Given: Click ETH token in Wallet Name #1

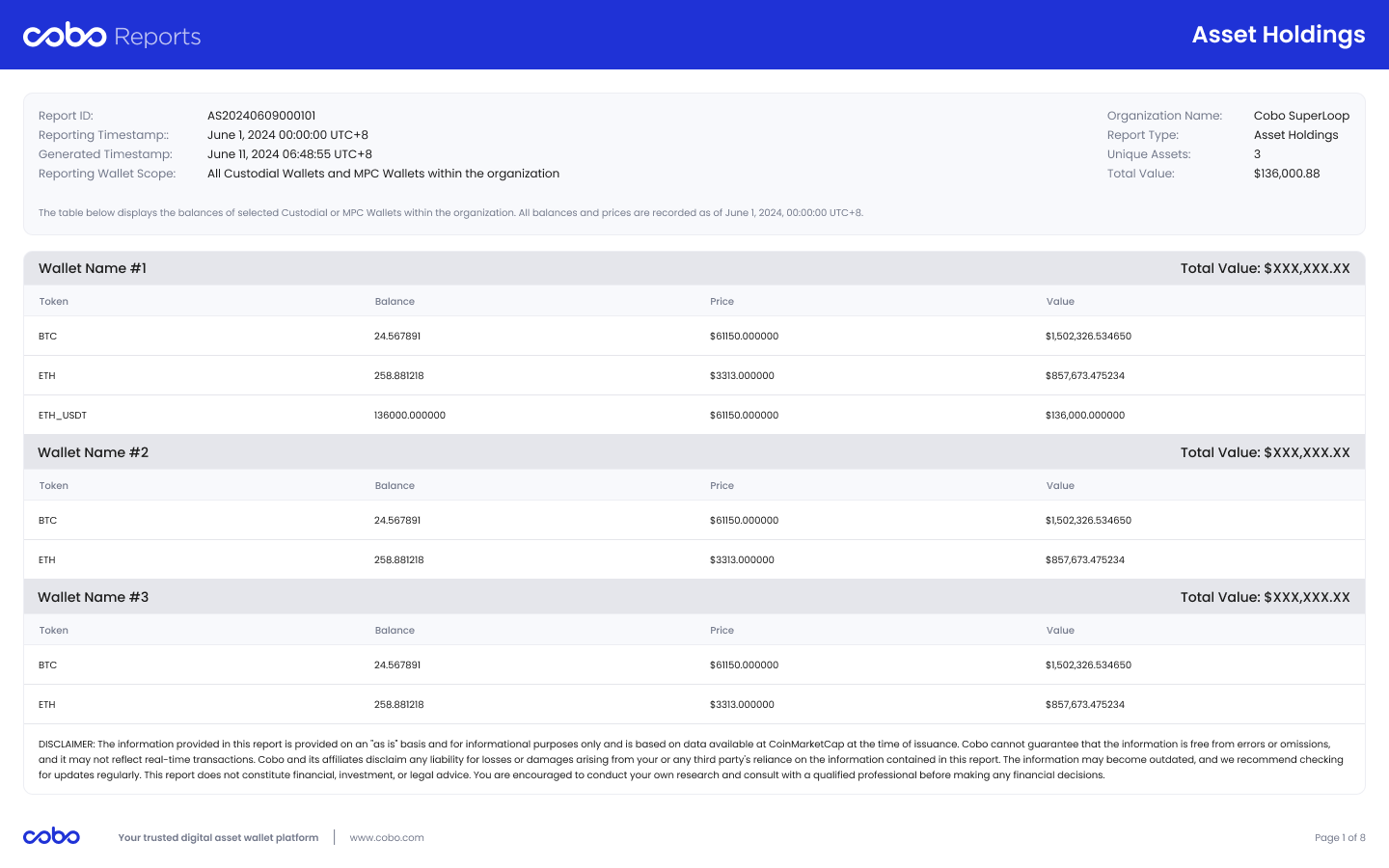Looking at the screenshot, I should coord(46,375).
